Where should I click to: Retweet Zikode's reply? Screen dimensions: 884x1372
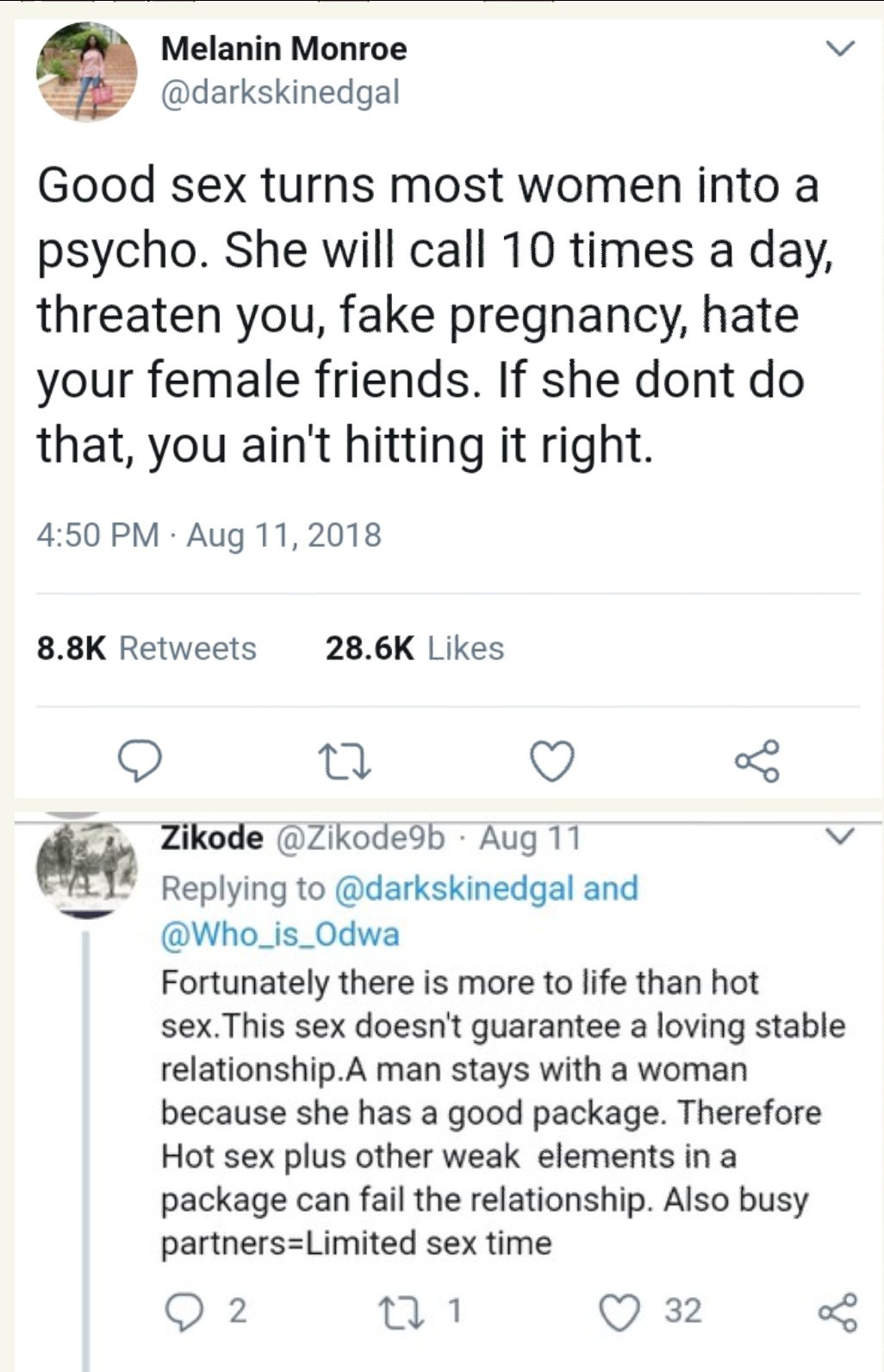pos(397,1311)
